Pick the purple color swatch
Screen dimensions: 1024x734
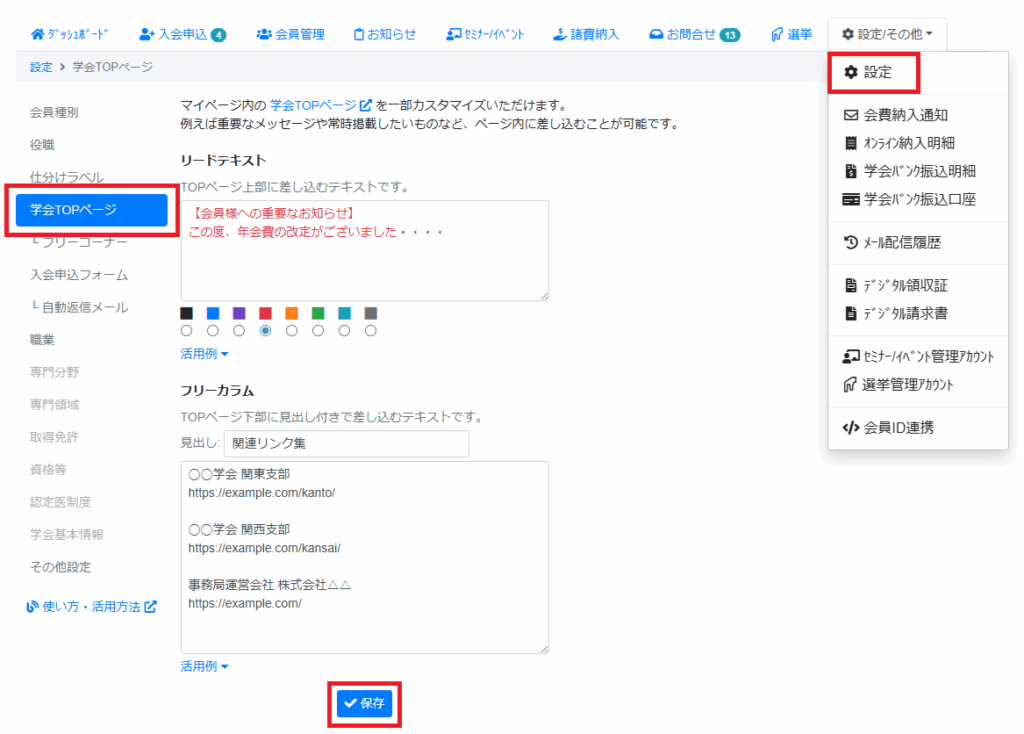click(239, 313)
